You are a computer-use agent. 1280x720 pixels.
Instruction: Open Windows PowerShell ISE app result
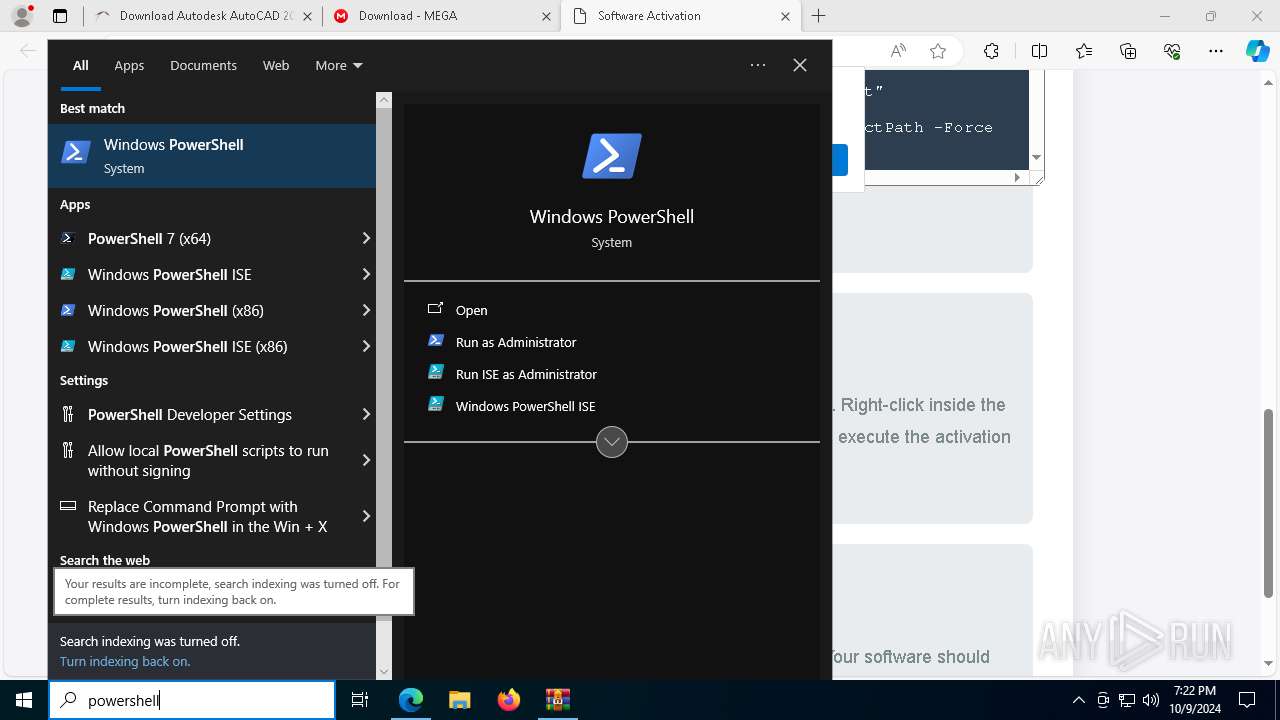click(x=202, y=274)
